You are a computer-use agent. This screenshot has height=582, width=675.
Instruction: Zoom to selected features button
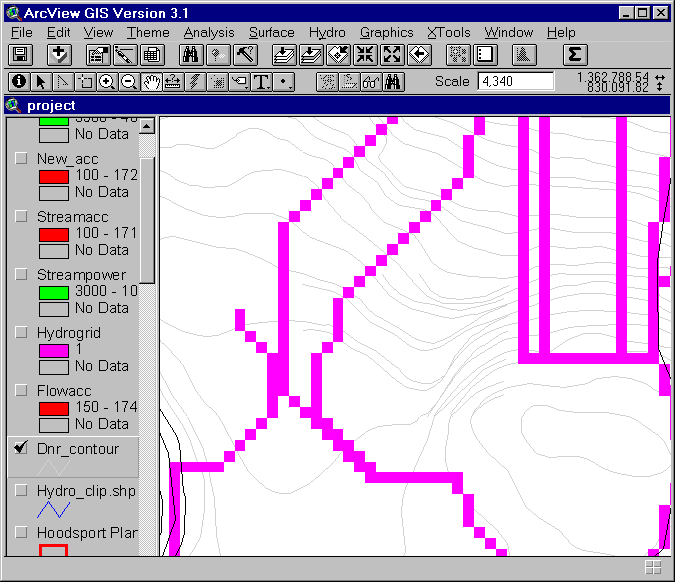click(338, 55)
